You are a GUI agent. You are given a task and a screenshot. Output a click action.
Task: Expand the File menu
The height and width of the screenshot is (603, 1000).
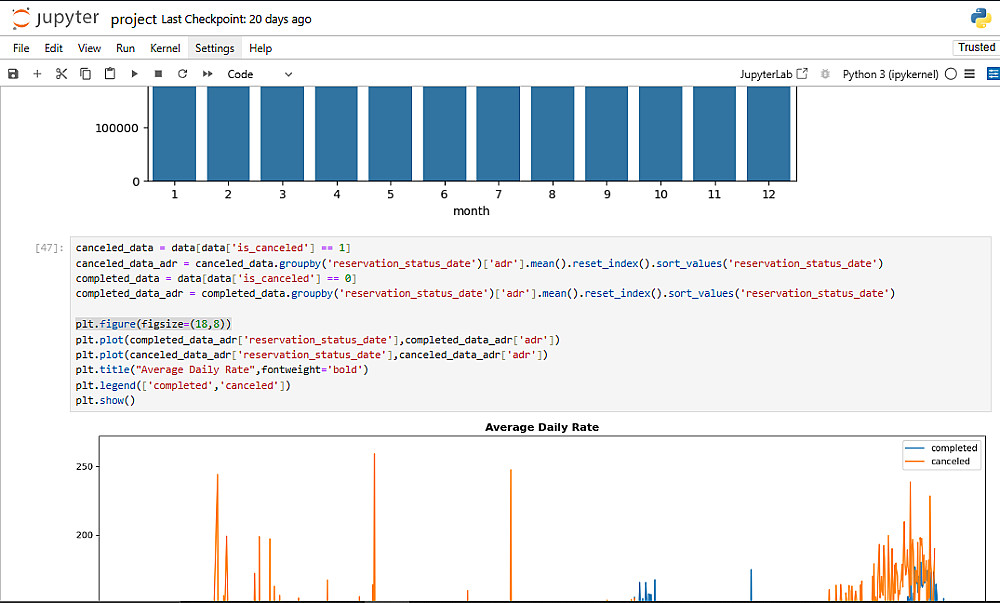tap(21, 48)
